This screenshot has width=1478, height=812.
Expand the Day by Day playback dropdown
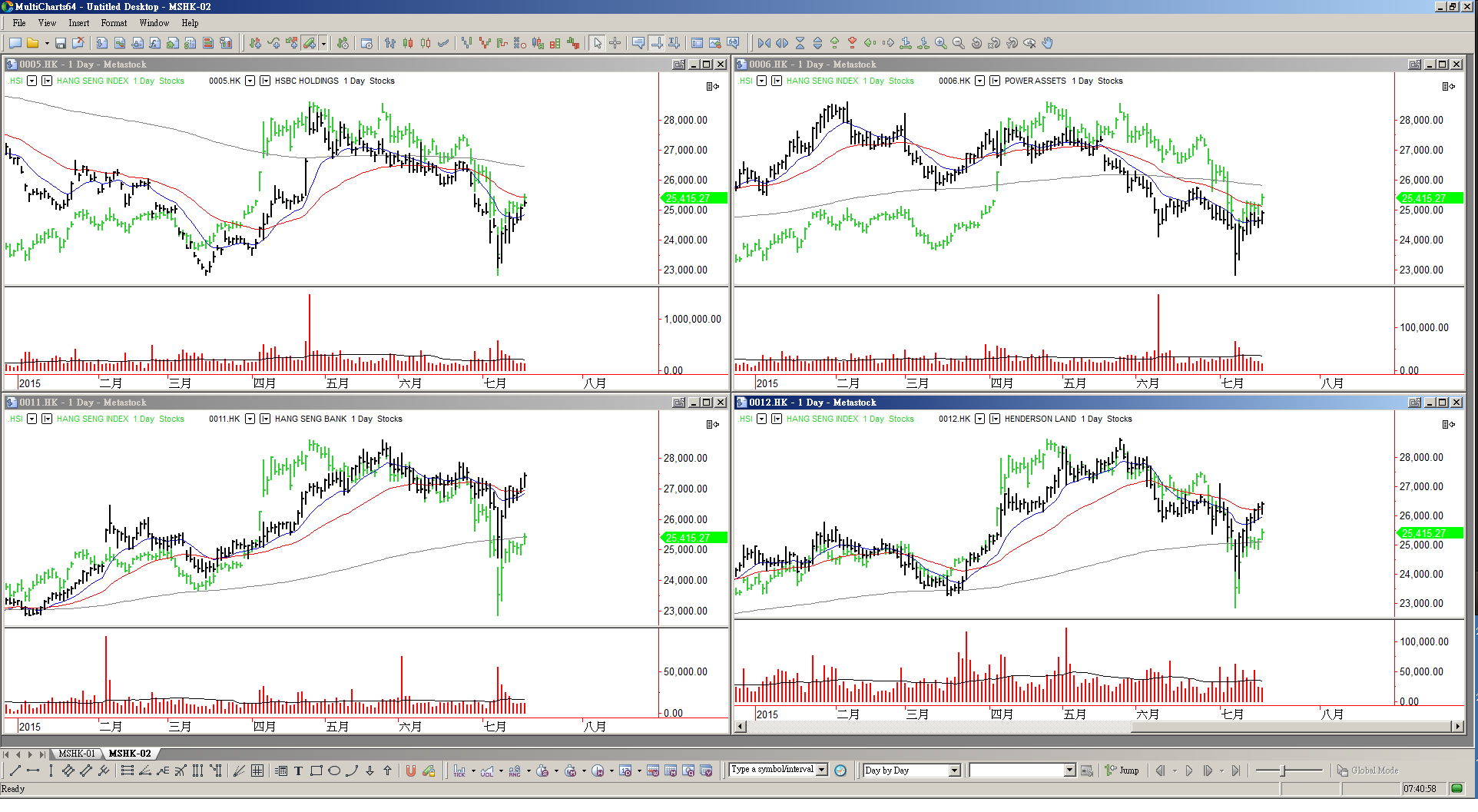pos(954,771)
